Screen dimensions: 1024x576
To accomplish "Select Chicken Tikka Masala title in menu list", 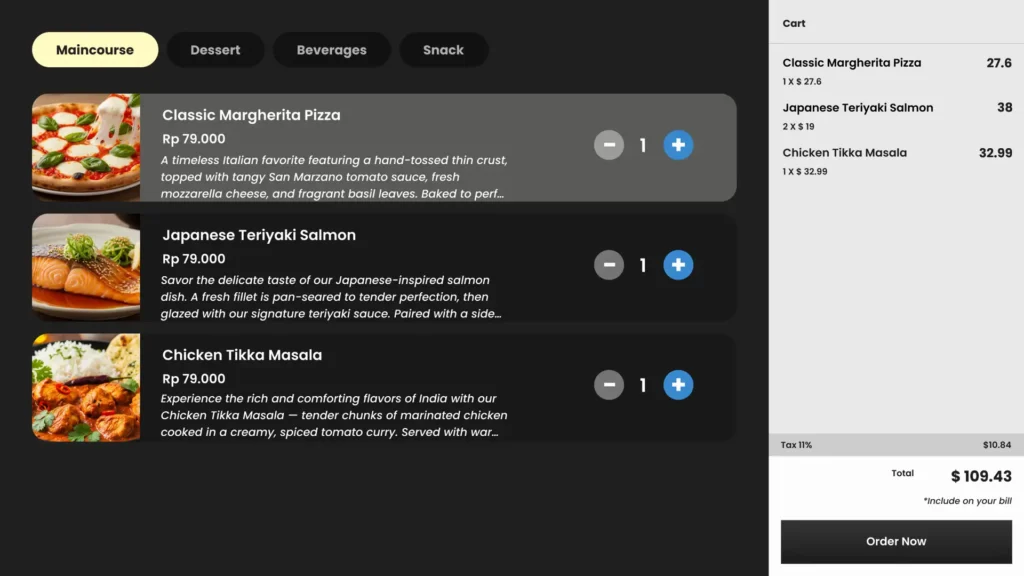I will (x=242, y=355).
